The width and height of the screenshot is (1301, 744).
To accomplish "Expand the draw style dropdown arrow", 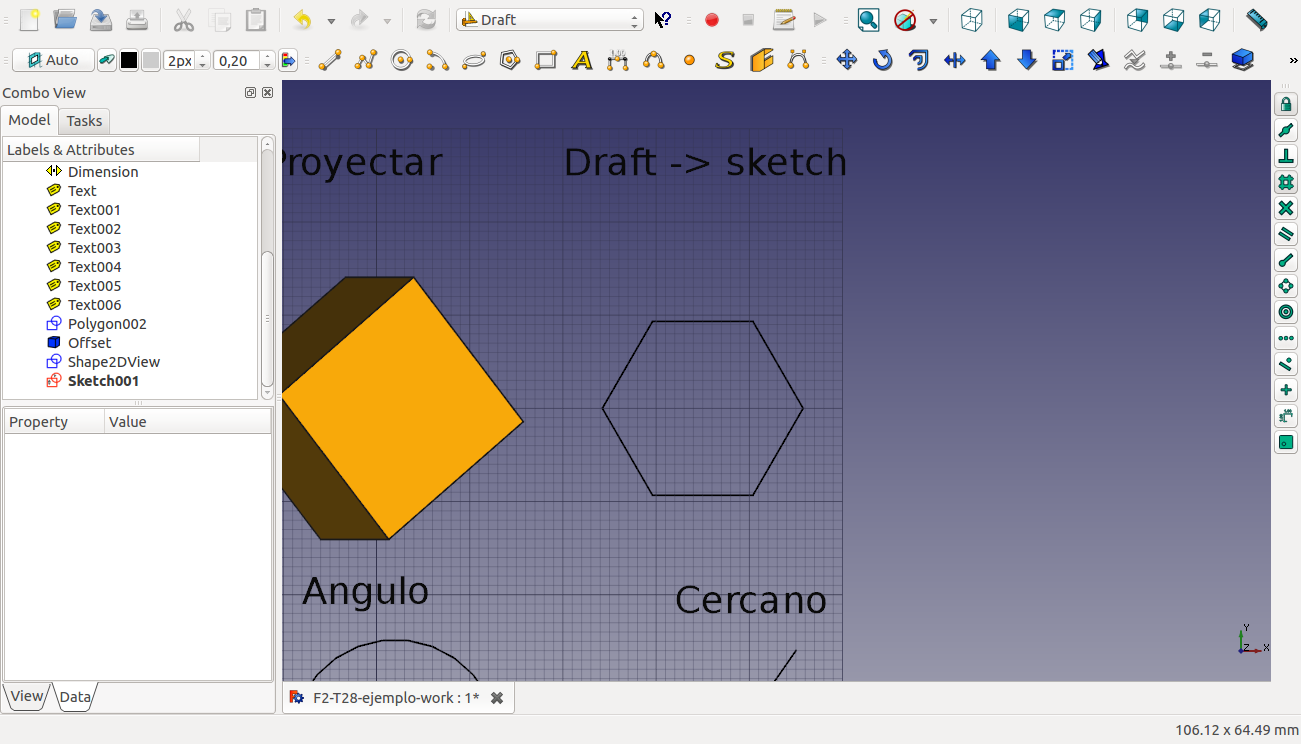I will pos(933,21).
